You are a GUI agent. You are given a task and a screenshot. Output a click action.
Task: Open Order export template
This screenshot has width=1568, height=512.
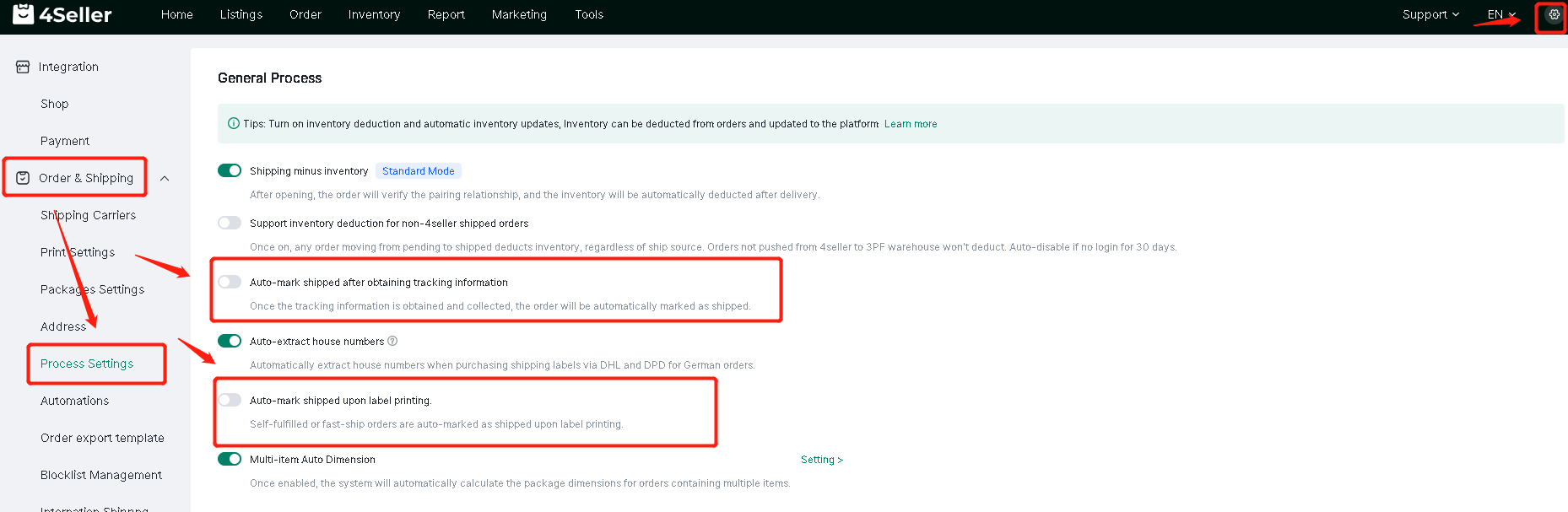(x=102, y=438)
